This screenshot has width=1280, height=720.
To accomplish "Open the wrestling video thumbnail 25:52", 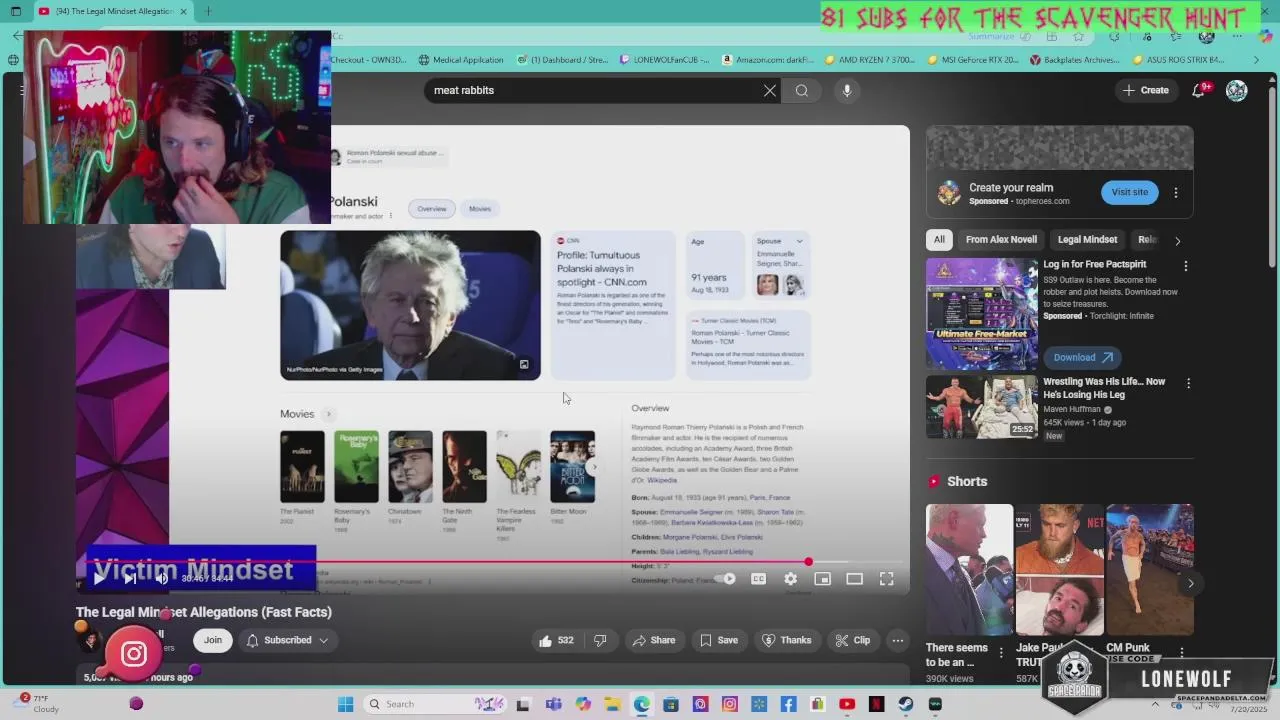I will (982, 406).
